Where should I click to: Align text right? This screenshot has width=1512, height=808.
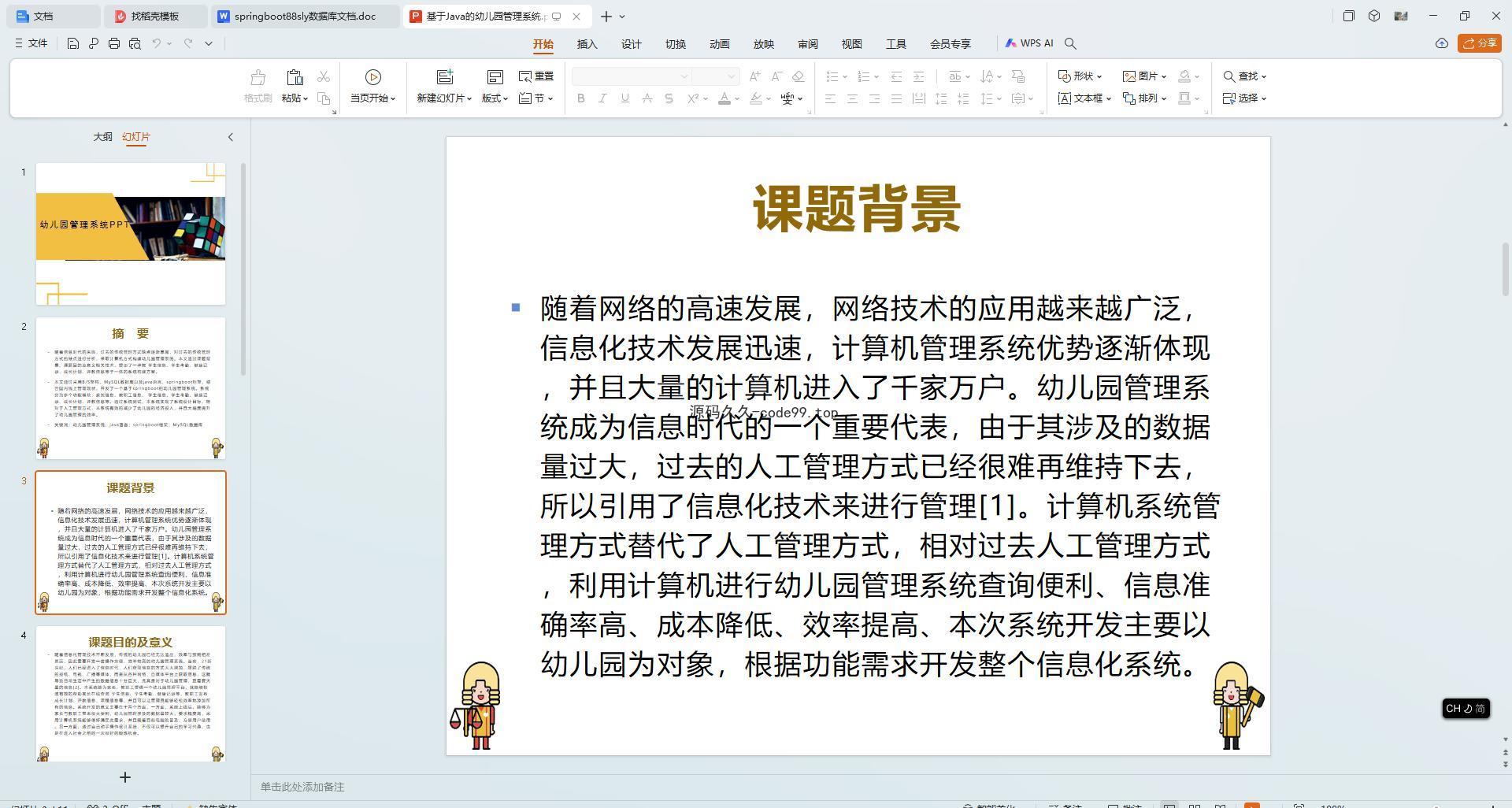874,98
